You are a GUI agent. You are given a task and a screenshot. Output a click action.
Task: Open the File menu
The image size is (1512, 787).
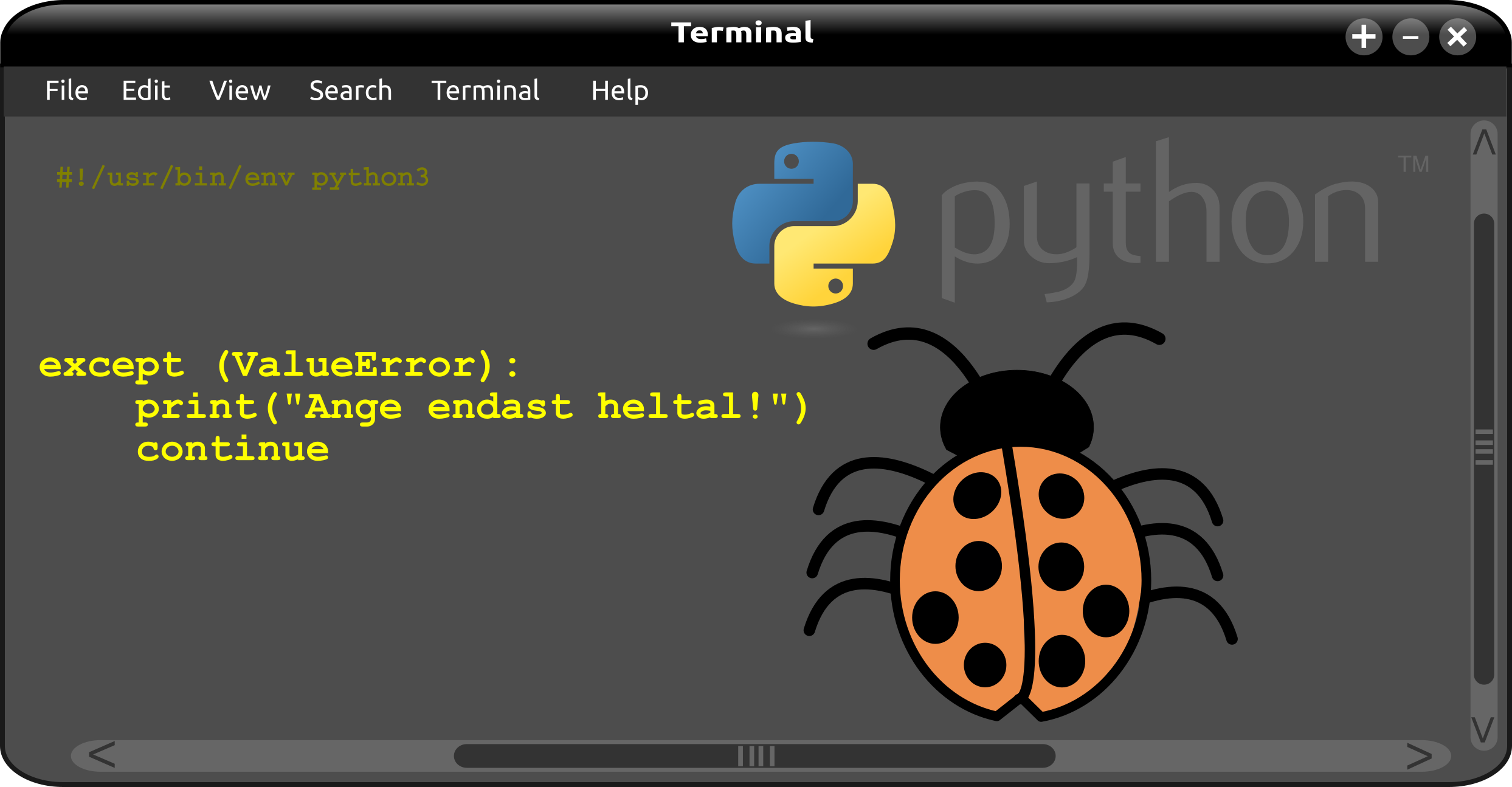click(66, 91)
